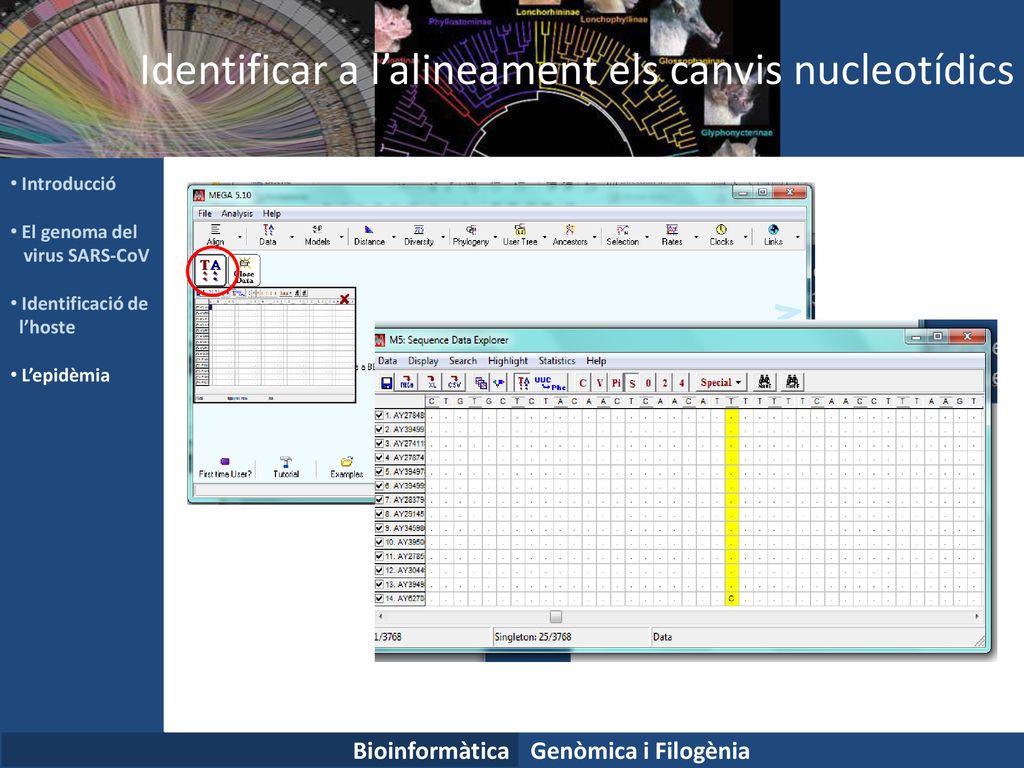Click the Close Data button
The image size is (1024, 768).
pos(244,270)
